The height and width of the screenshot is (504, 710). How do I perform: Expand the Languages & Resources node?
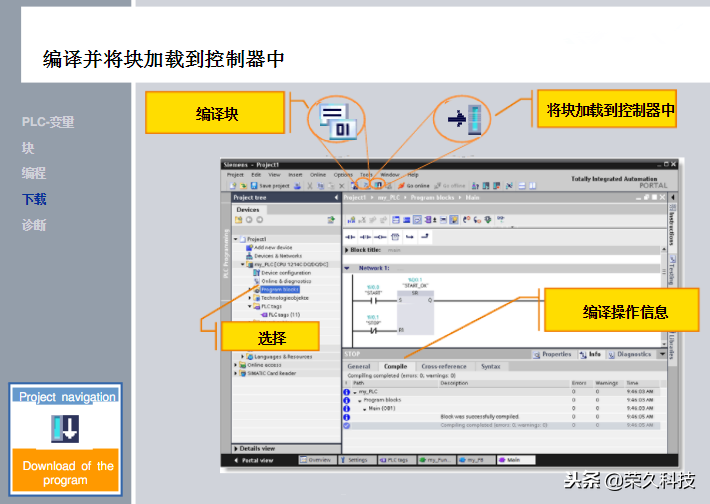(243, 357)
